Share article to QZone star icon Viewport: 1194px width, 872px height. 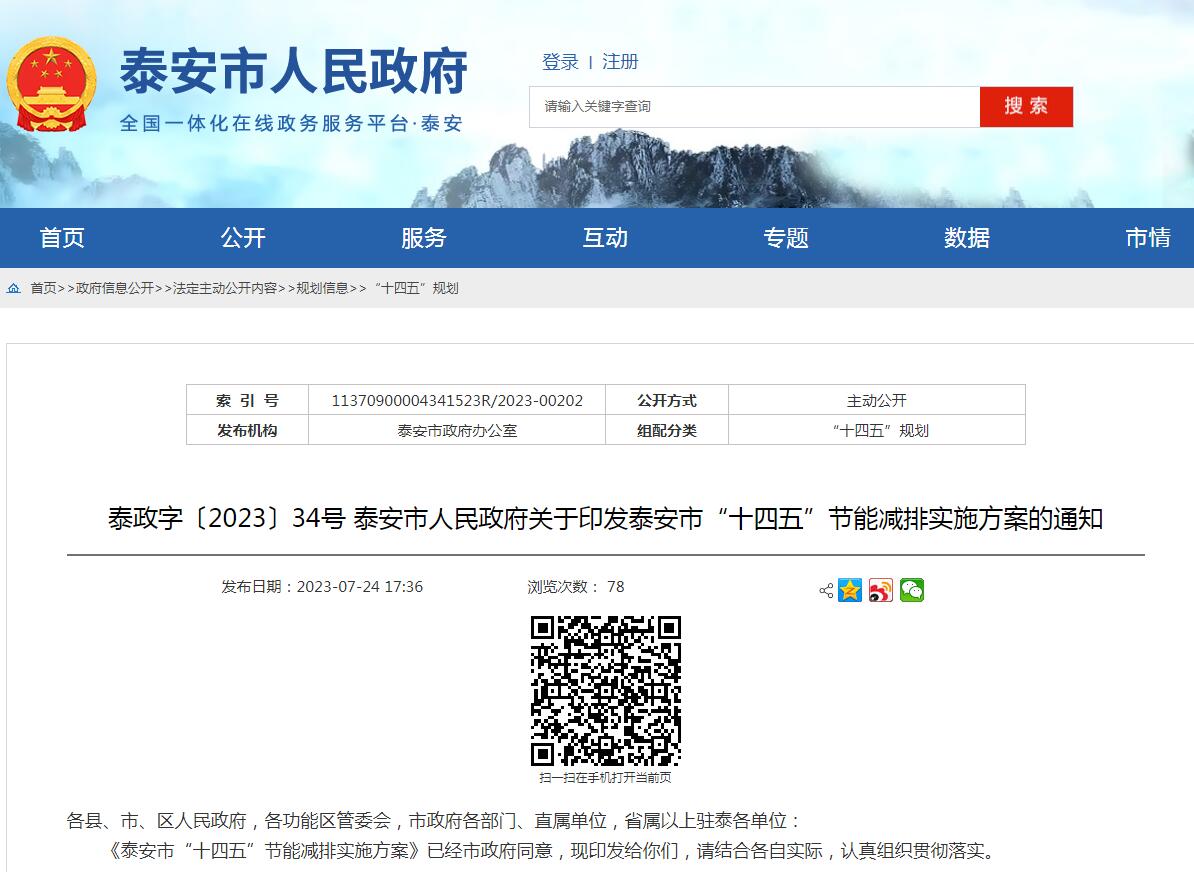click(850, 590)
